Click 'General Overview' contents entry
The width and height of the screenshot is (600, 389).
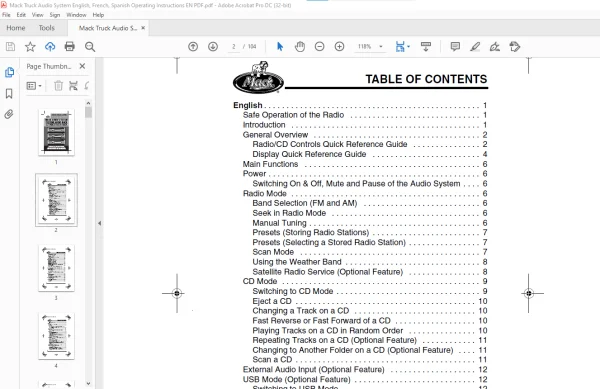(x=275, y=135)
